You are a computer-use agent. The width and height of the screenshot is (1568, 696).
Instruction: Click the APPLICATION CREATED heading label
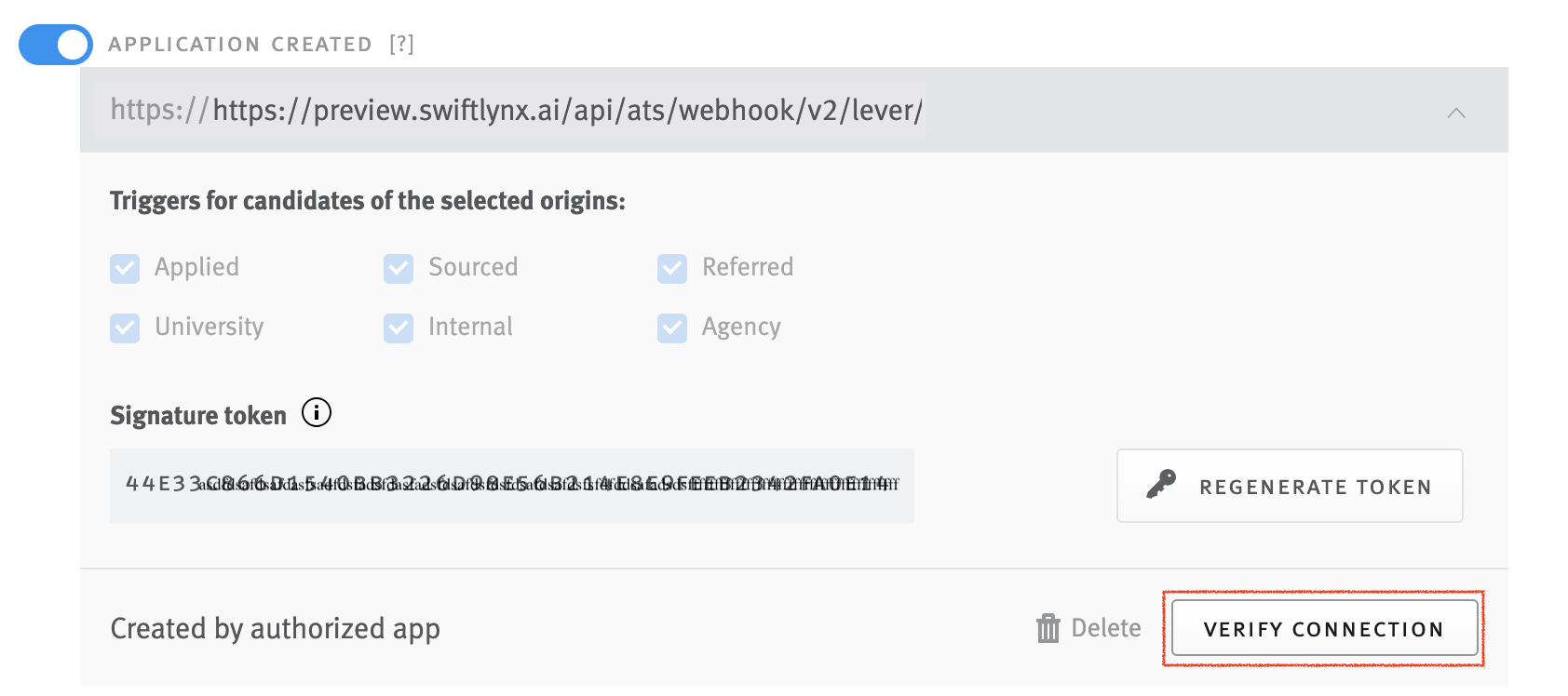click(240, 43)
